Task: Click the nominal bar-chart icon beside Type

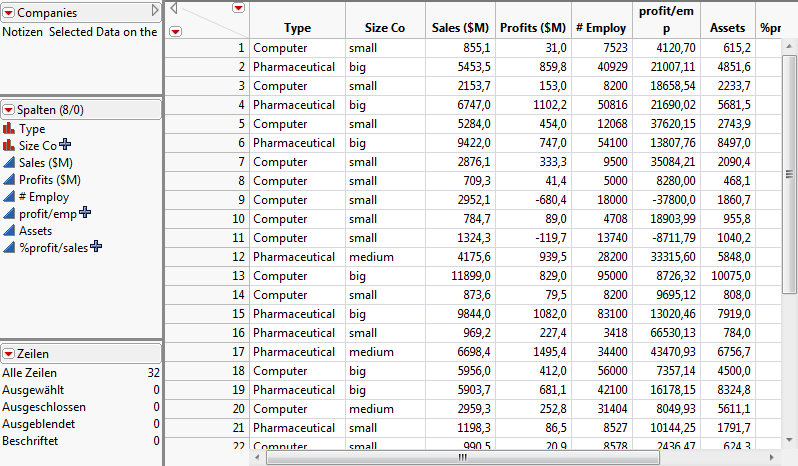Action: tap(9, 129)
